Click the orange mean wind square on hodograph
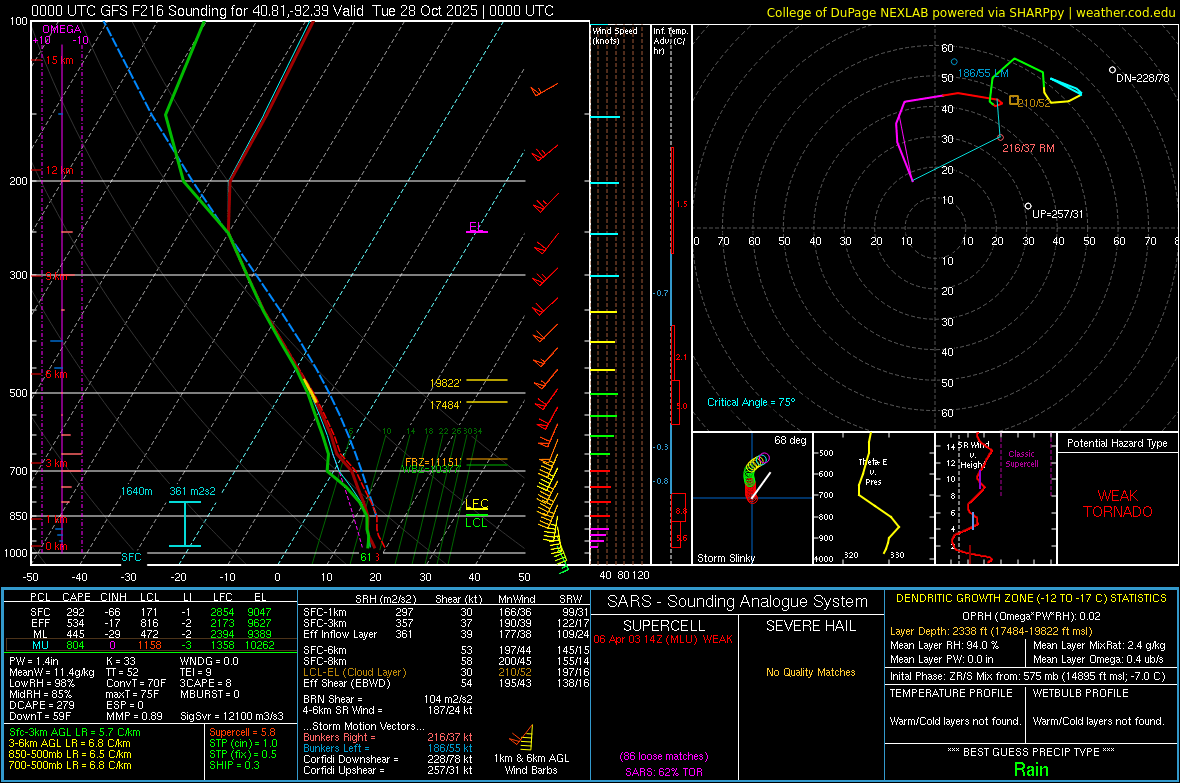The image size is (1180, 783). pos(1014,100)
